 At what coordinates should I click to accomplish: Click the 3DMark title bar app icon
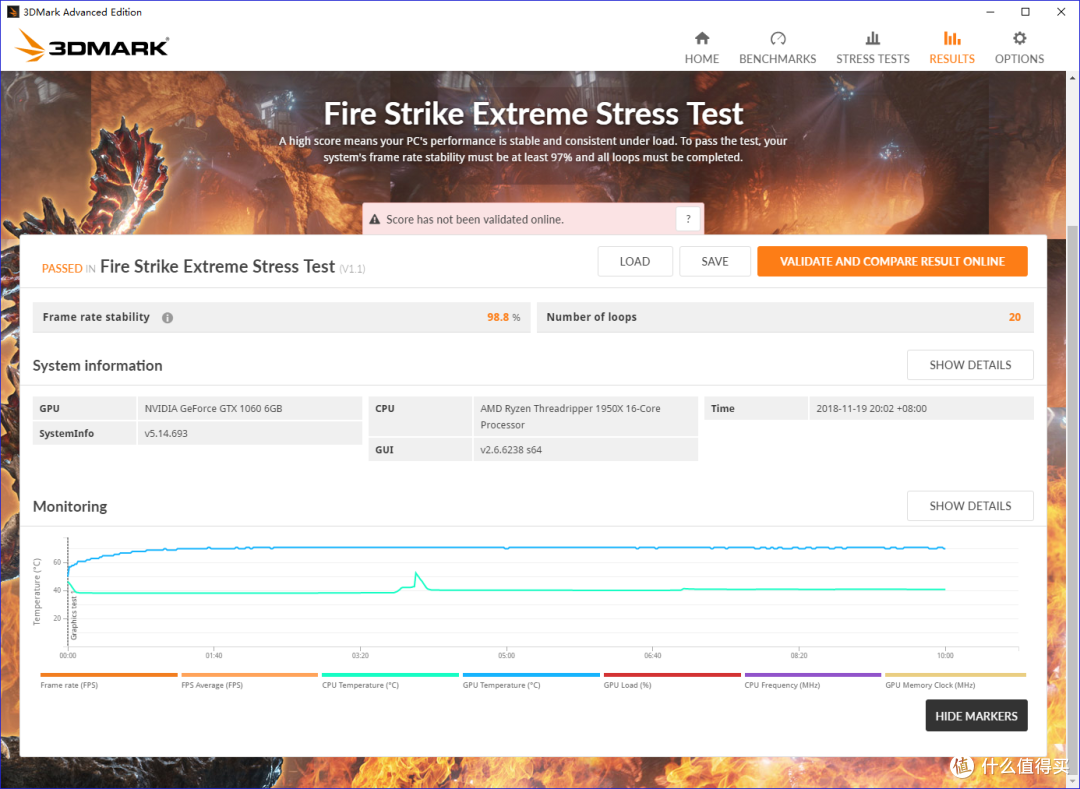[x=12, y=12]
